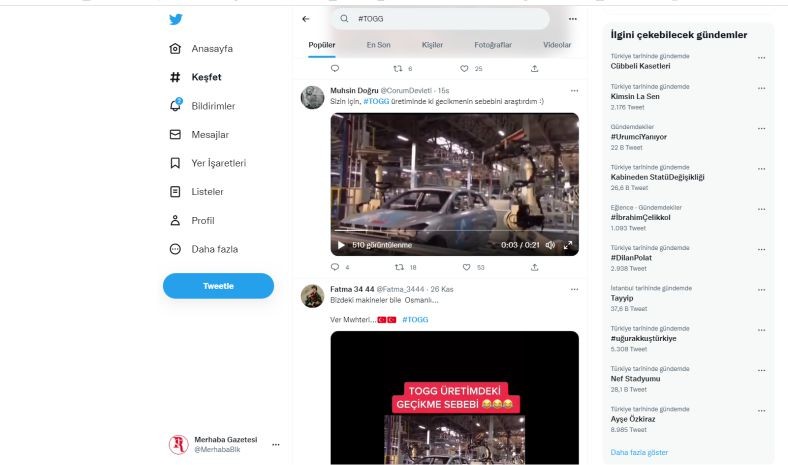Viewport: 788px width, 465px height.
Task: Open Fatma 34 44 tweet options dots
Action: [x=574, y=290]
